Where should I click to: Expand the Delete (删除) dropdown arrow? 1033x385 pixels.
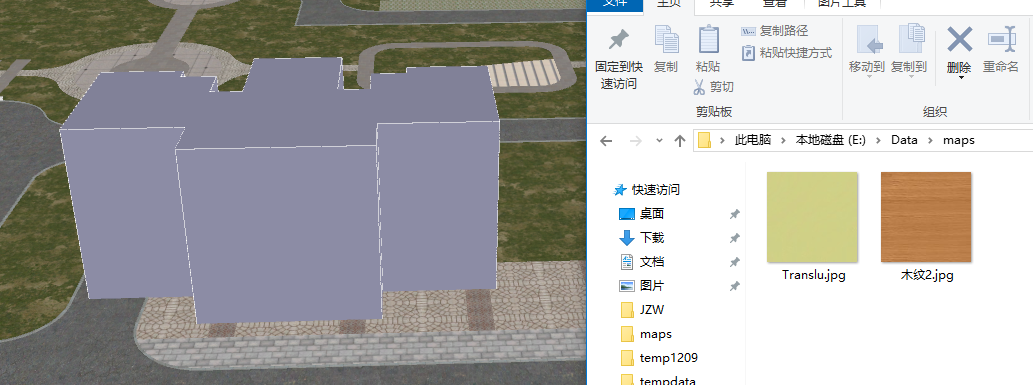pyautogui.click(x=960, y=78)
